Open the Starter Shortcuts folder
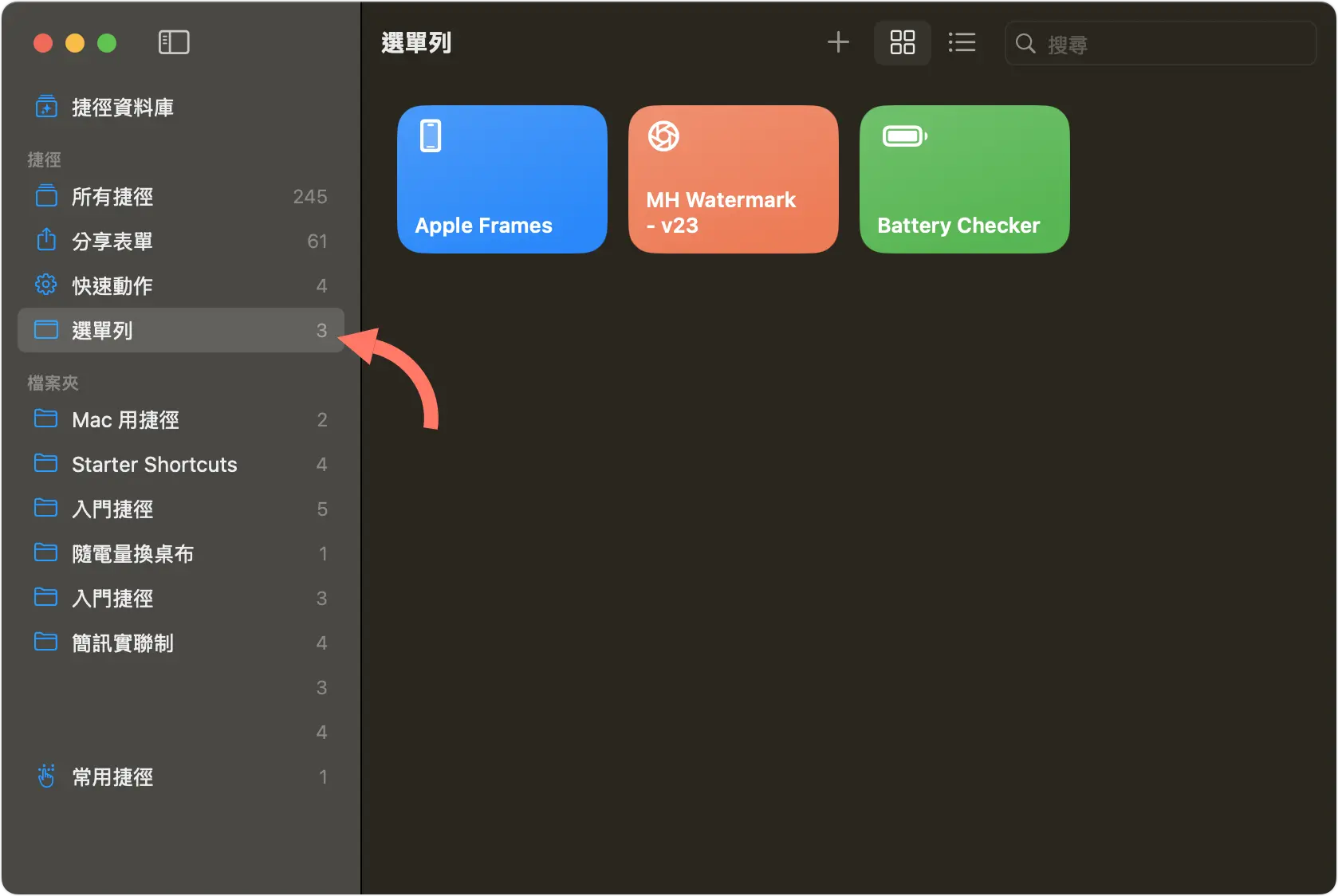Viewport: 1338px width, 896px height. point(181,464)
